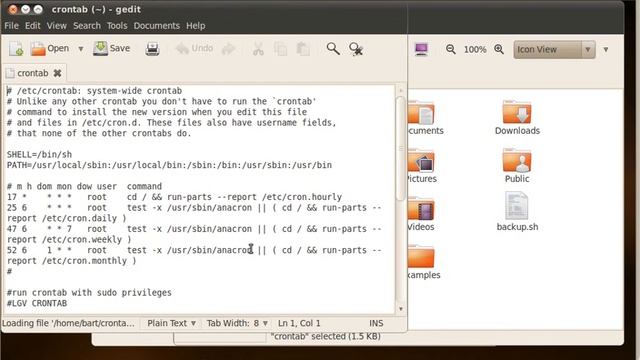Click the line starting with '17 *'

174,197
